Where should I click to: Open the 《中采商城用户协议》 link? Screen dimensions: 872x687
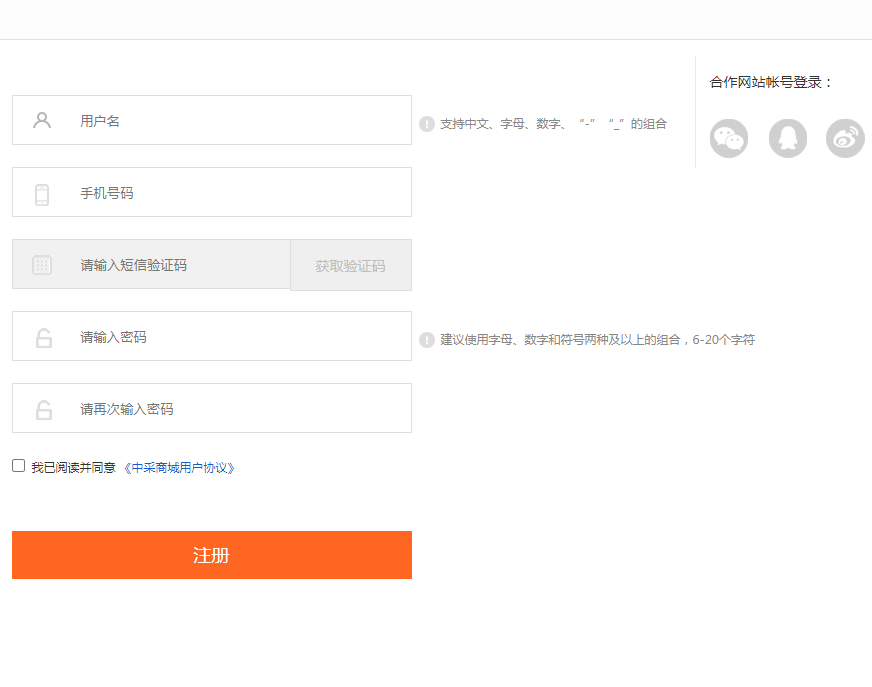[180, 467]
